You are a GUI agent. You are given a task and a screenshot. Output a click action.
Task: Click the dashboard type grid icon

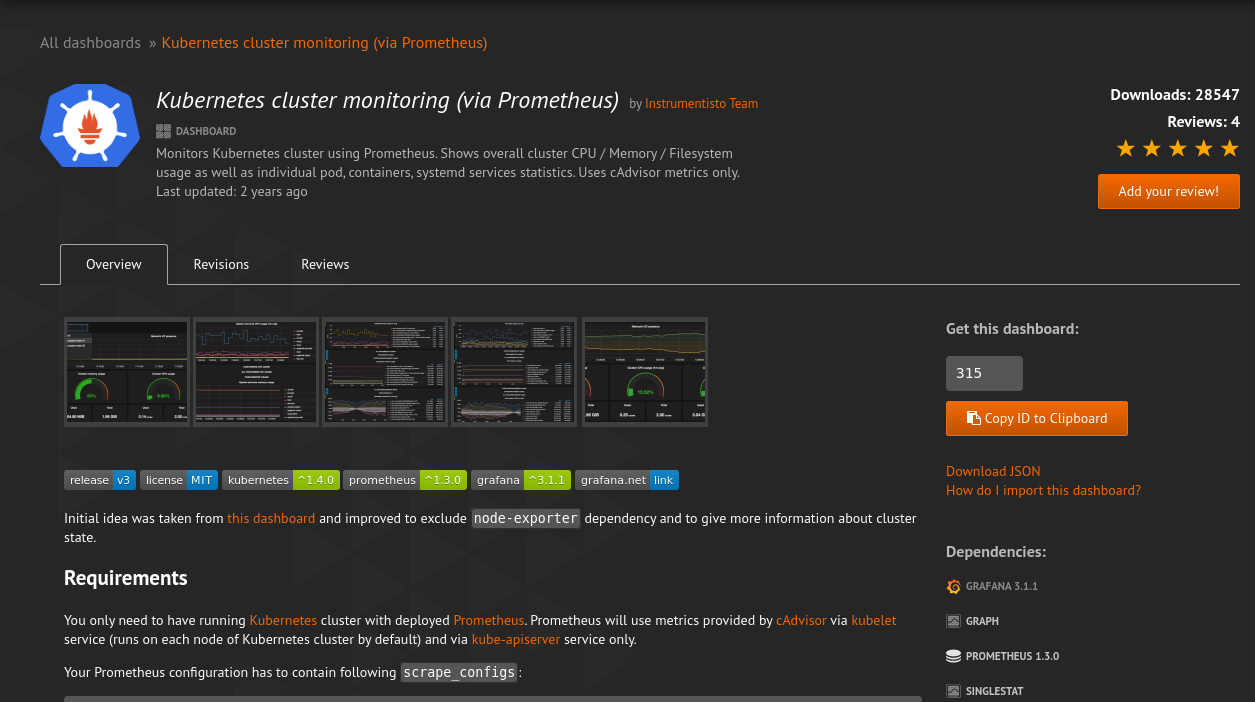click(x=163, y=131)
